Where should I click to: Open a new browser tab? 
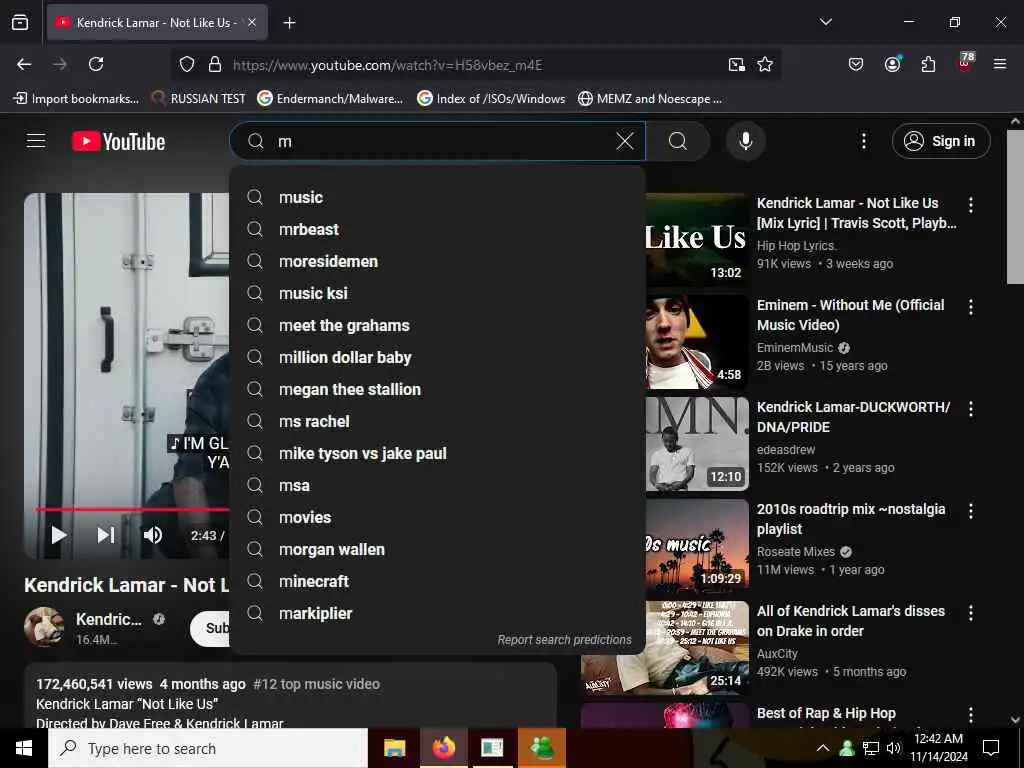coord(289,23)
